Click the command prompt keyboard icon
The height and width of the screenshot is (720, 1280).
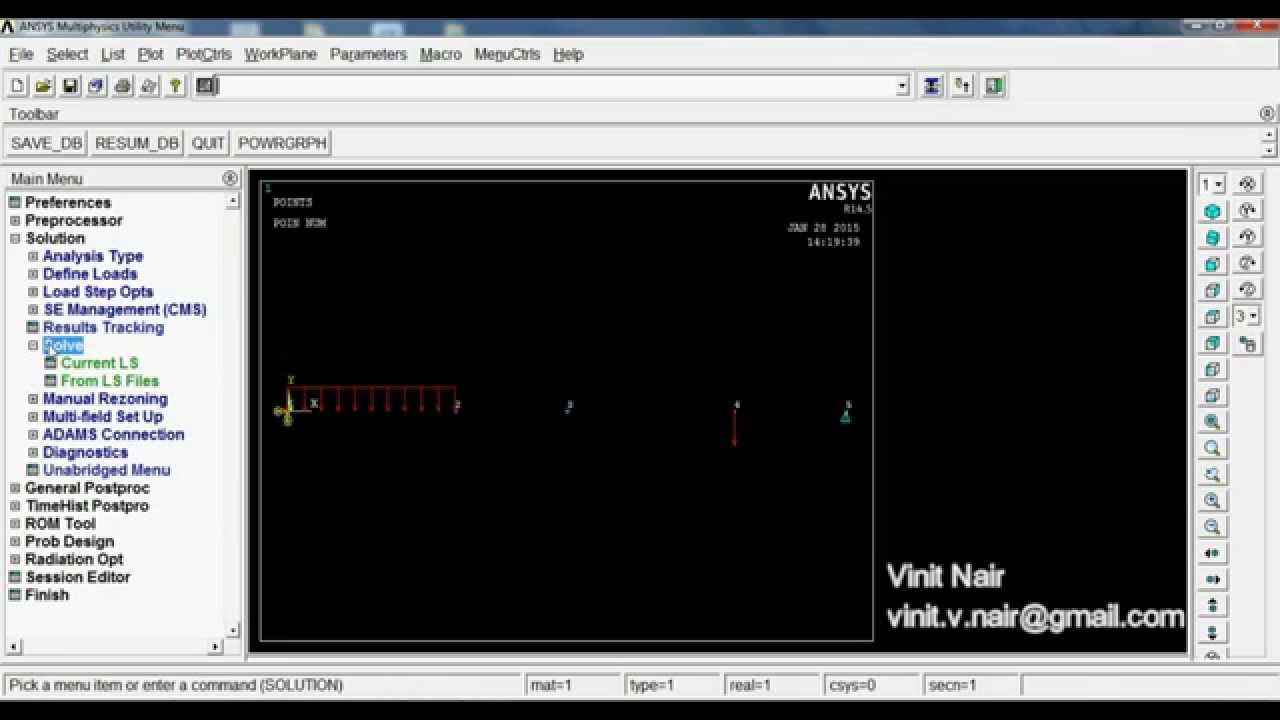coord(205,86)
